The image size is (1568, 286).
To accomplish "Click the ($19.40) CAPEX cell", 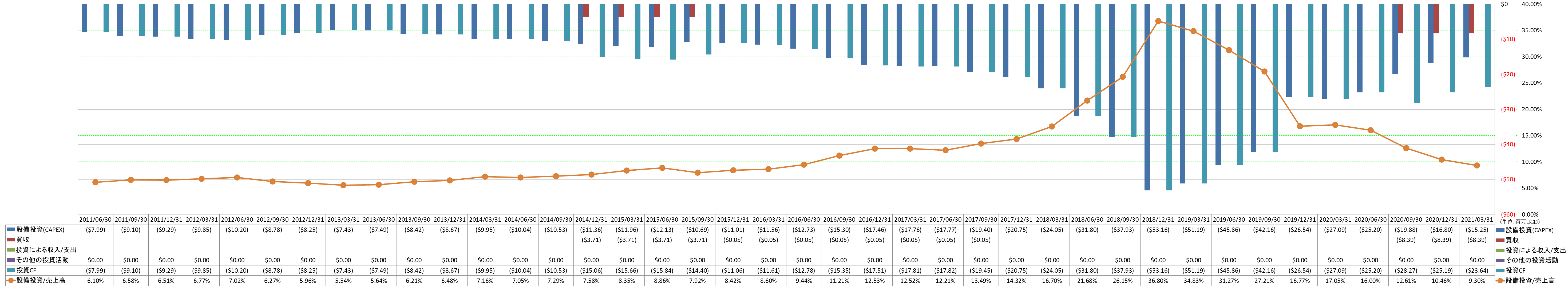I will (981, 230).
